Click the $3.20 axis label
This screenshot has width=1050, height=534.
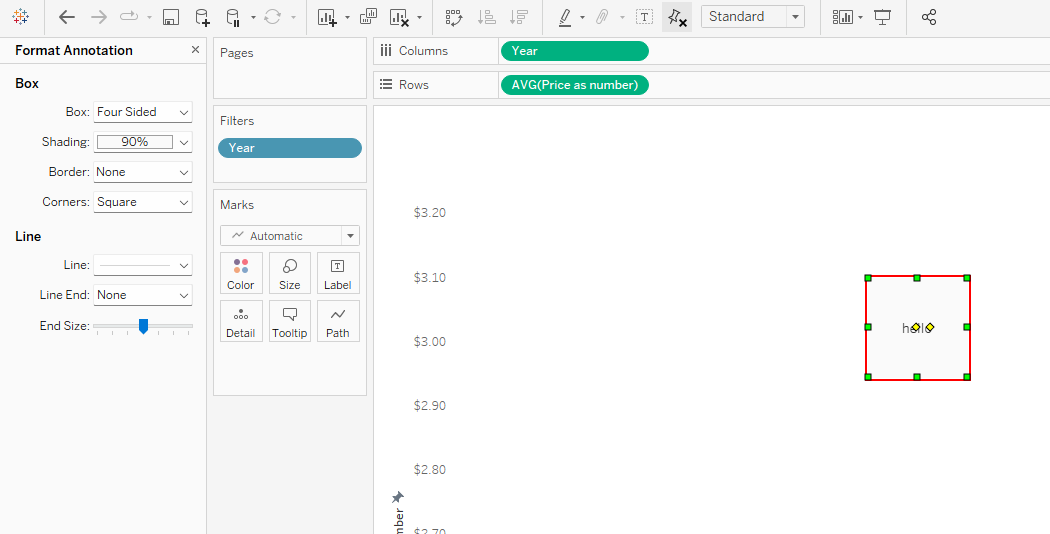pyautogui.click(x=430, y=213)
